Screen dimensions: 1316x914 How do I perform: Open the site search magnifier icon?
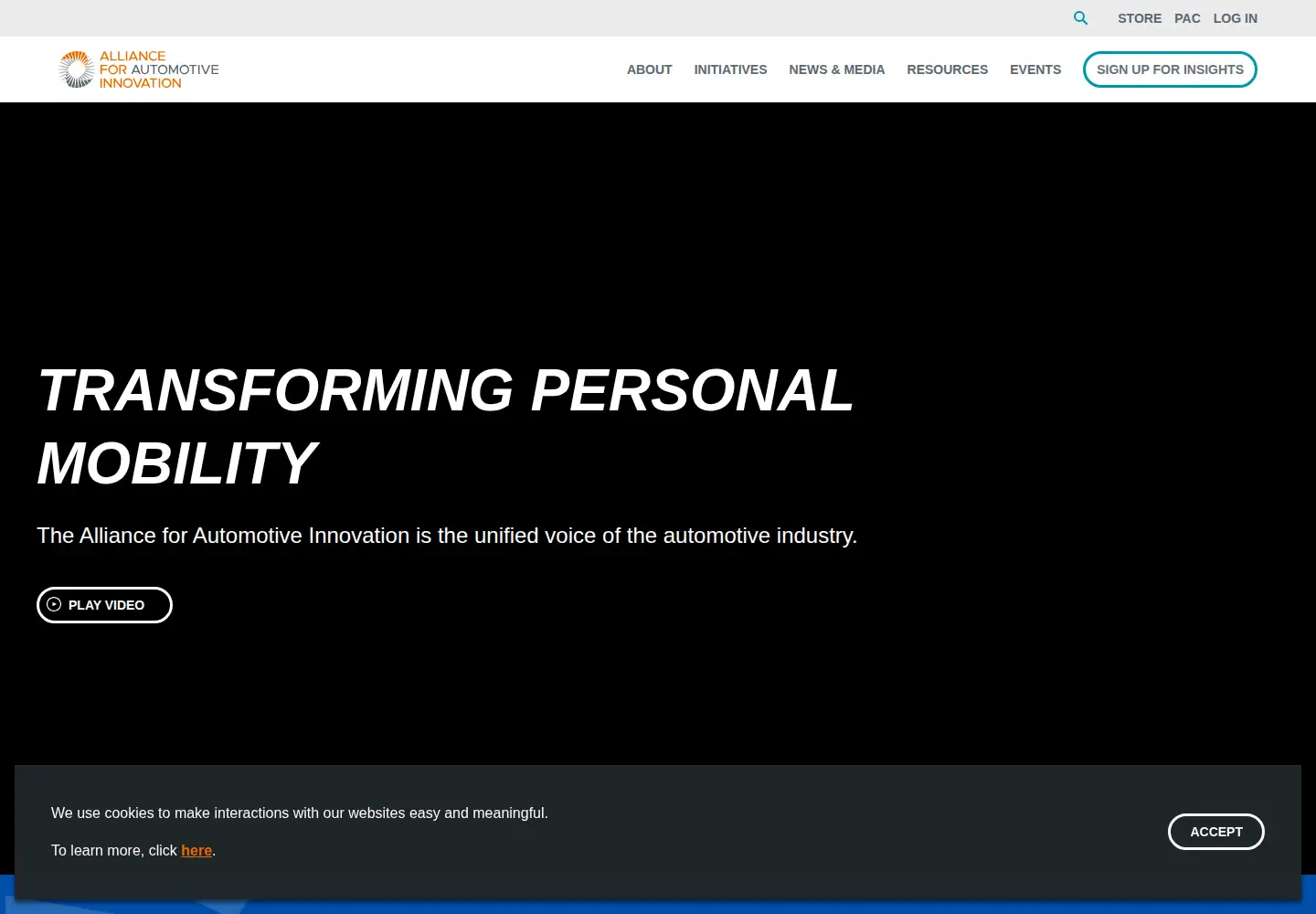(x=1080, y=18)
